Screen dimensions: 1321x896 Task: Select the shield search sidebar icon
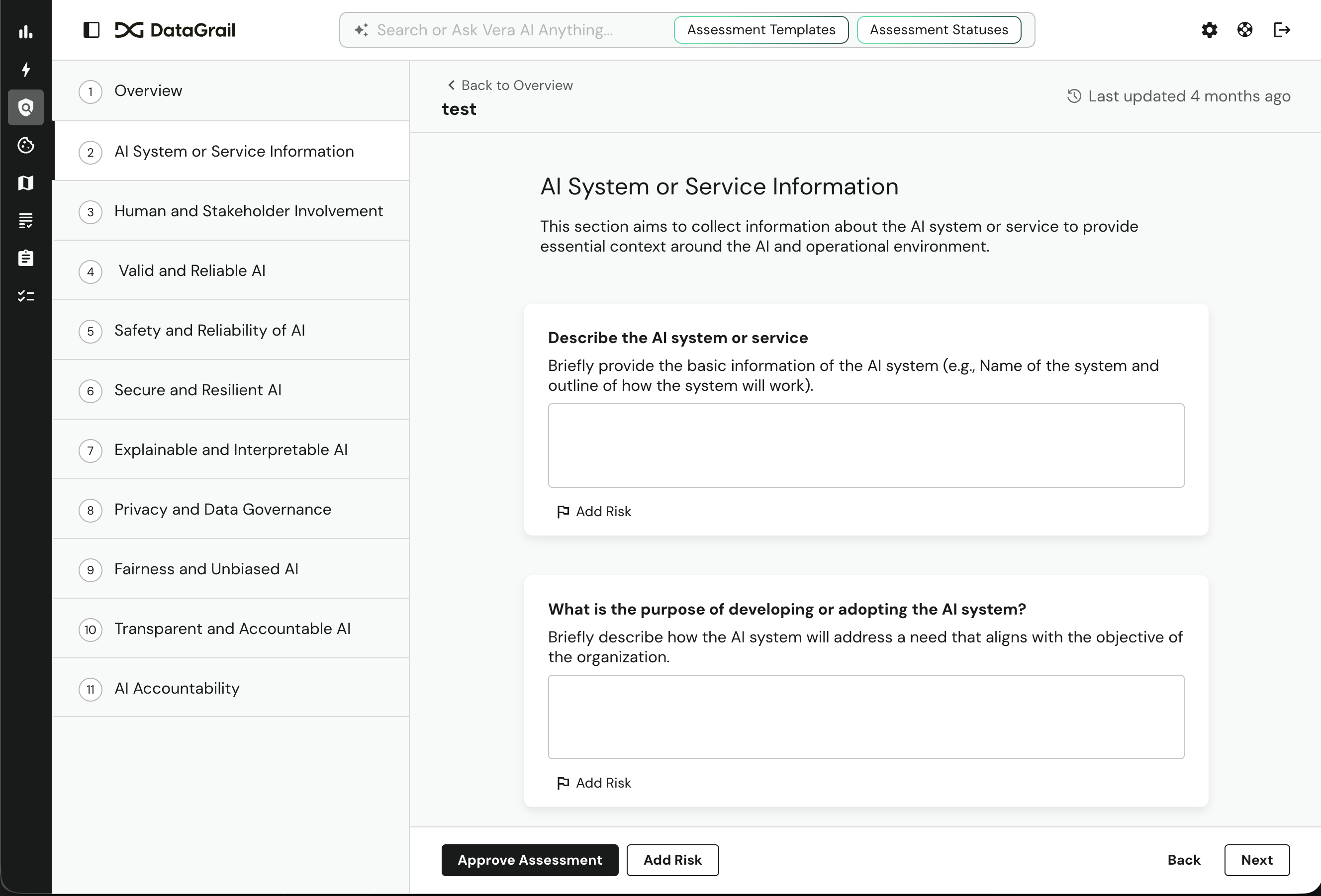click(x=25, y=107)
